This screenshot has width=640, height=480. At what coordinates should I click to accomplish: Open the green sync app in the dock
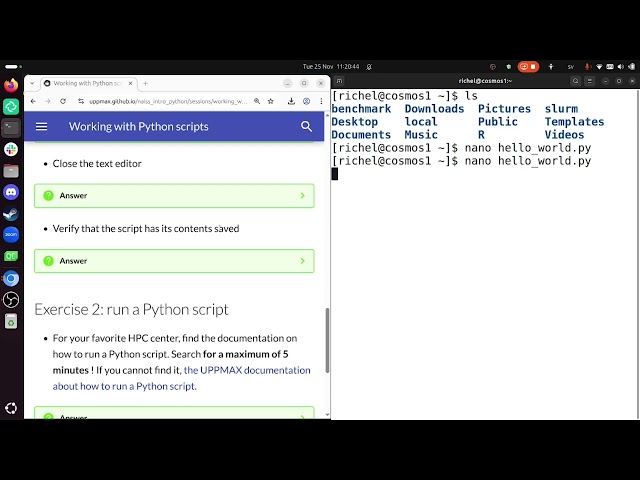11,107
